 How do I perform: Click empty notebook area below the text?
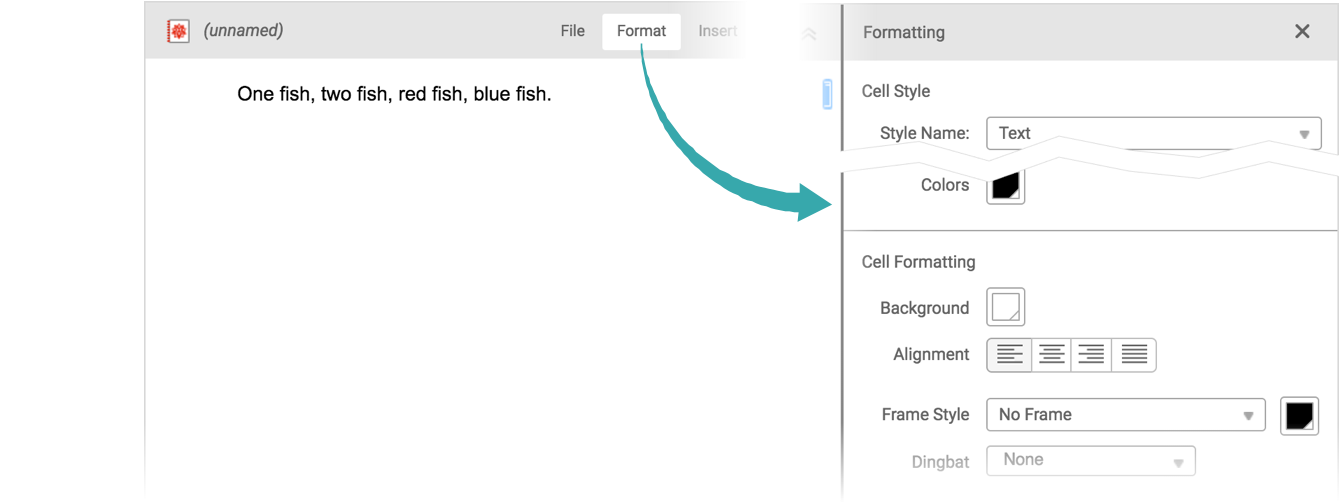pos(445,300)
